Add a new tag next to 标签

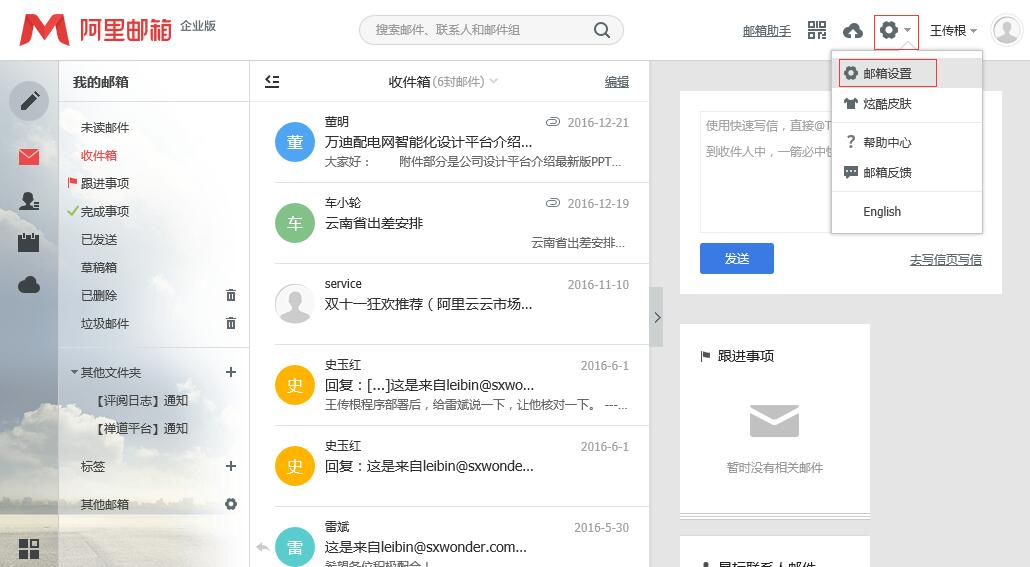(x=231, y=466)
